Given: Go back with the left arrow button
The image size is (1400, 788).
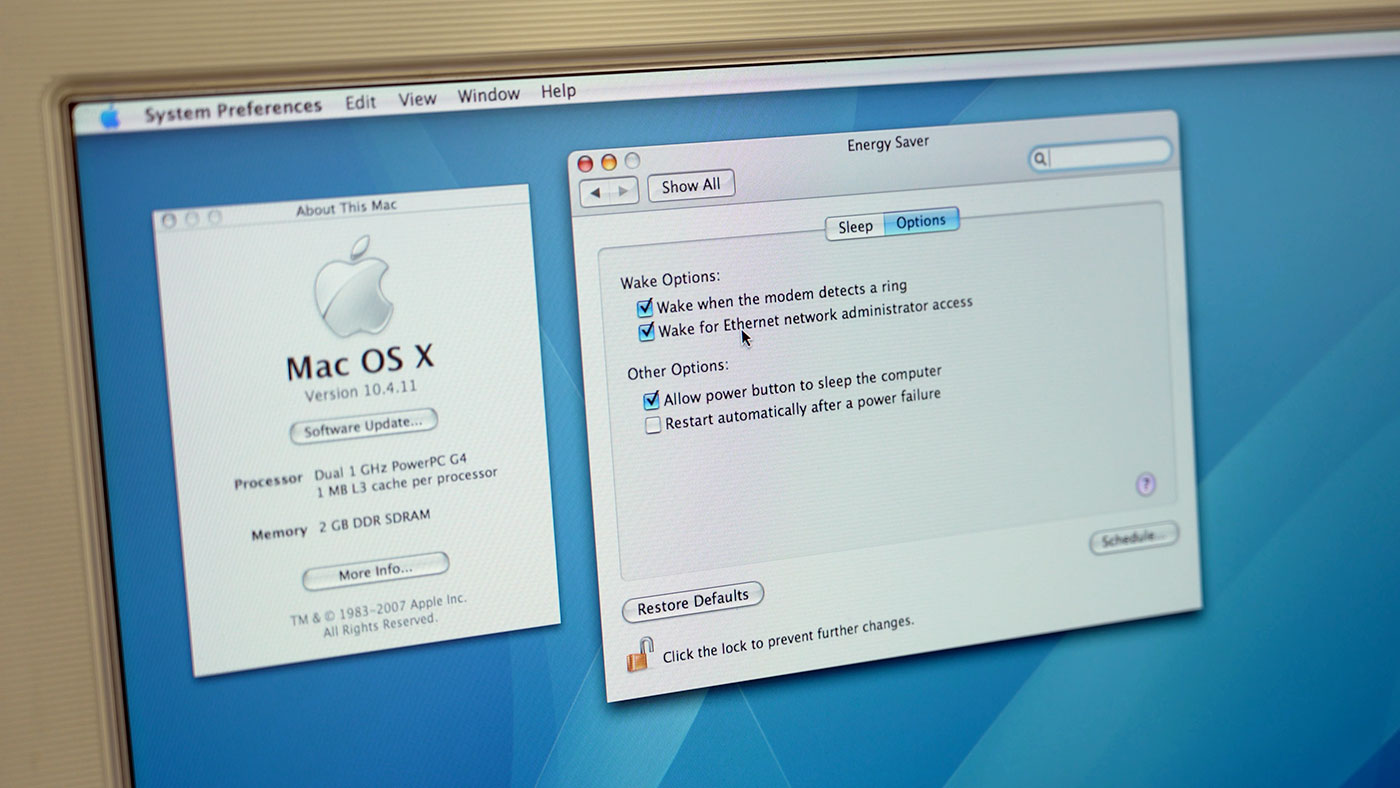Looking at the screenshot, I should (596, 192).
